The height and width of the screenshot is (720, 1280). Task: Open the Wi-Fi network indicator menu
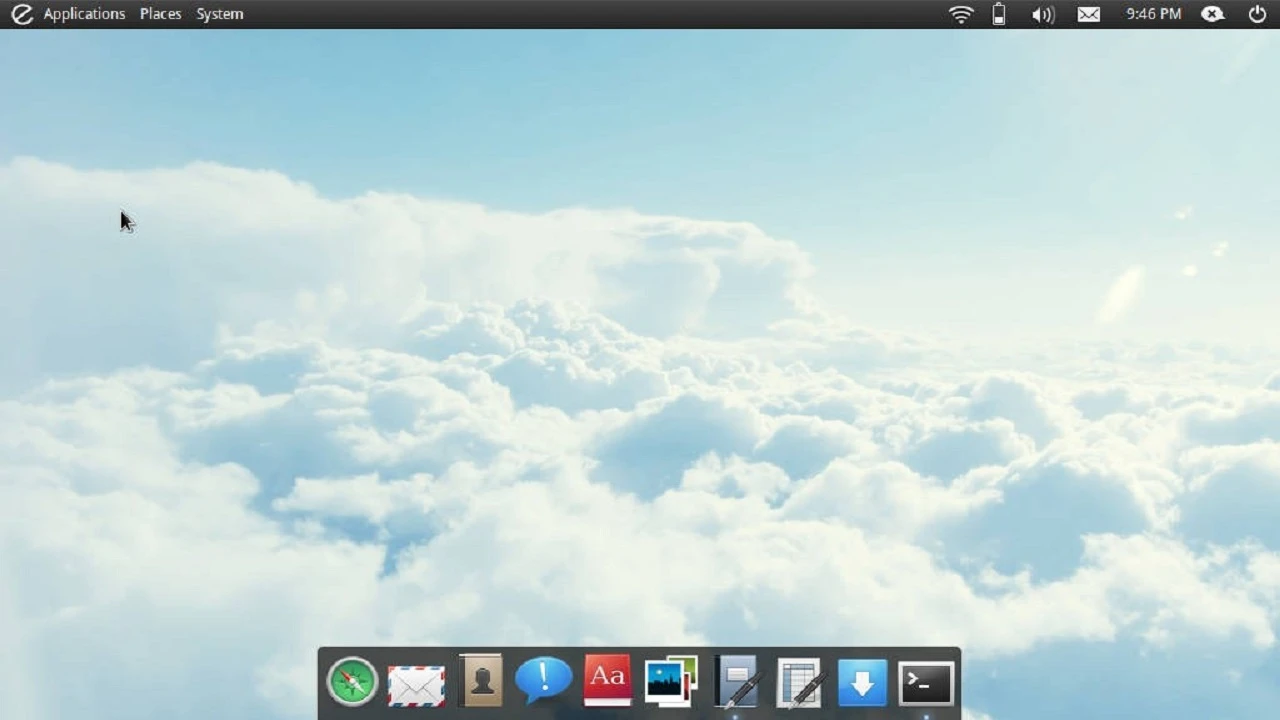[960, 14]
